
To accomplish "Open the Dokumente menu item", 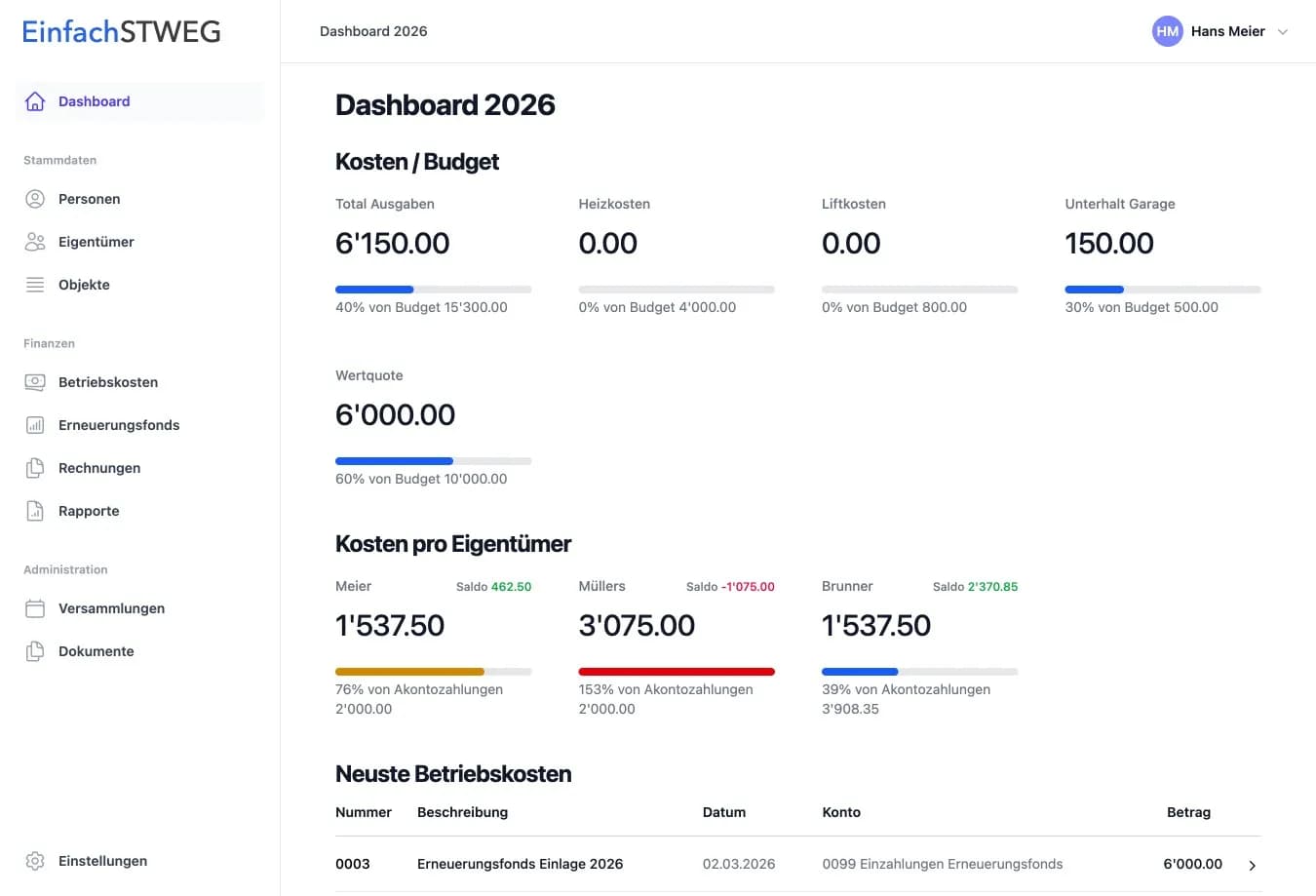I will click(x=96, y=651).
